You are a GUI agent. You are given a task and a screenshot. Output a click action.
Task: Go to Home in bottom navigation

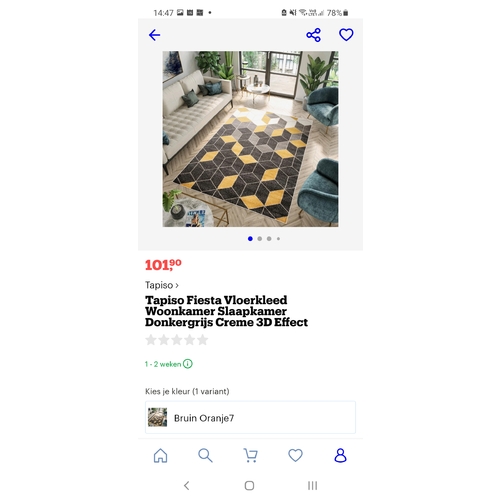click(160, 455)
